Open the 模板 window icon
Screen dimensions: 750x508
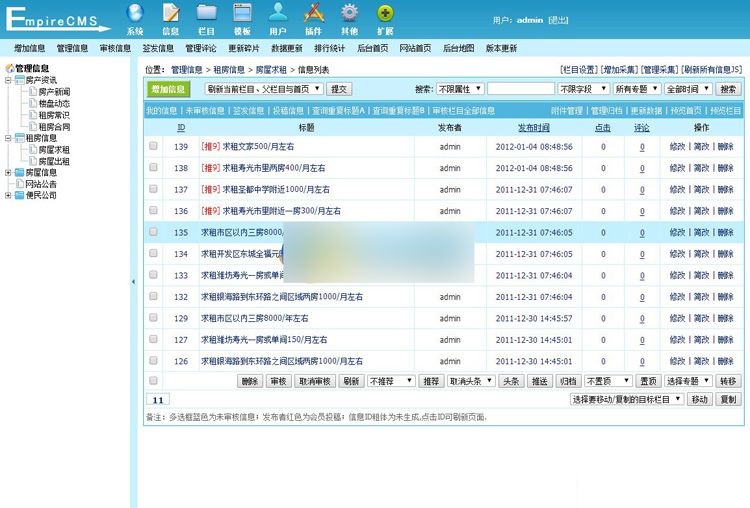pyautogui.click(x=243, y=13)
